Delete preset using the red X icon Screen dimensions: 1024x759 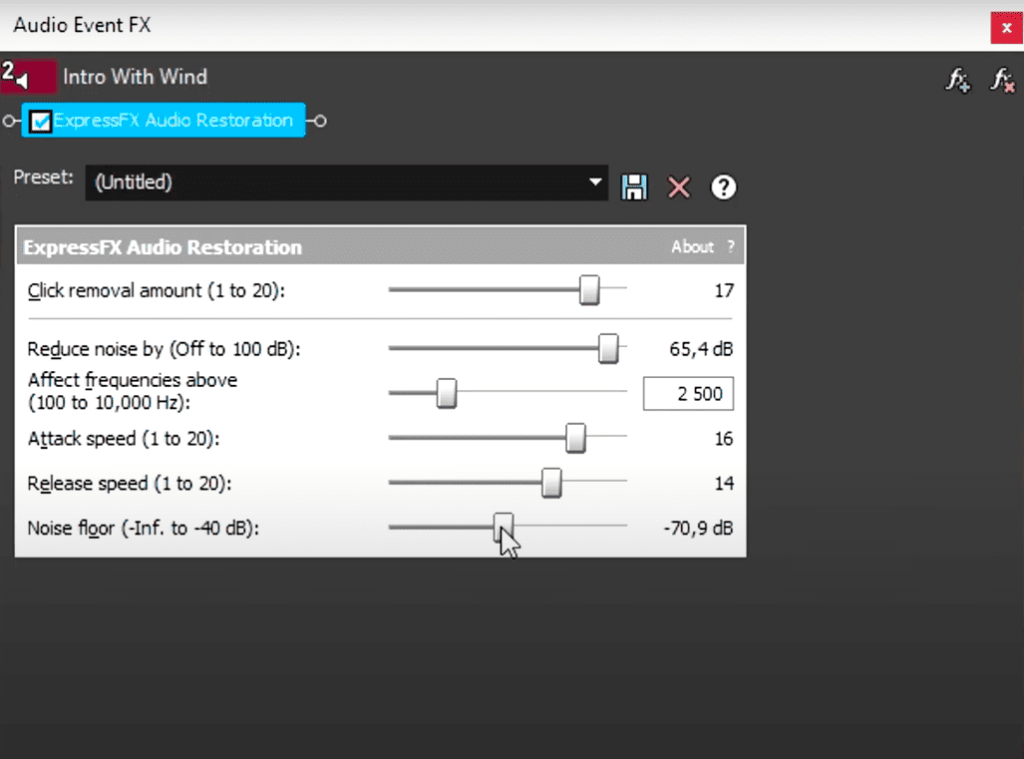(679, 187)
